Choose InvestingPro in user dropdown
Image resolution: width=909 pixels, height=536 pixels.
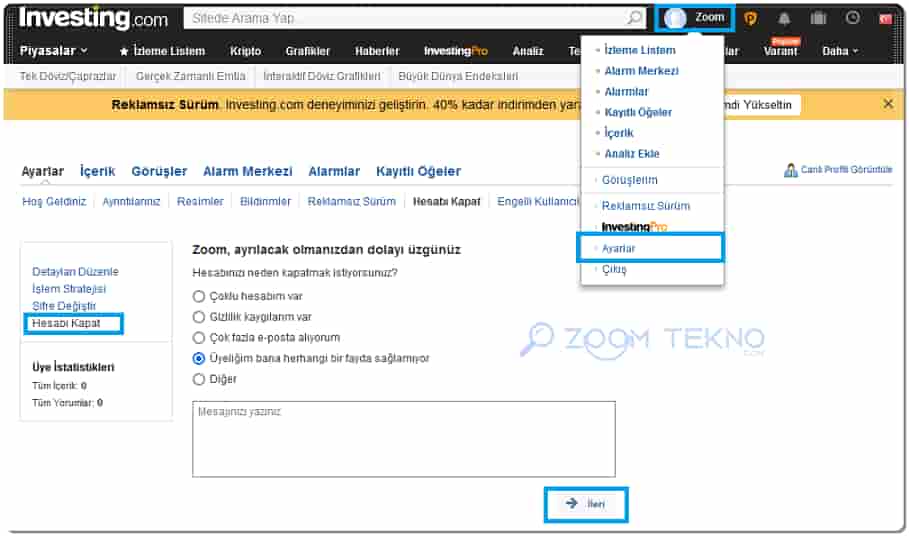click(x=634, y=227)
